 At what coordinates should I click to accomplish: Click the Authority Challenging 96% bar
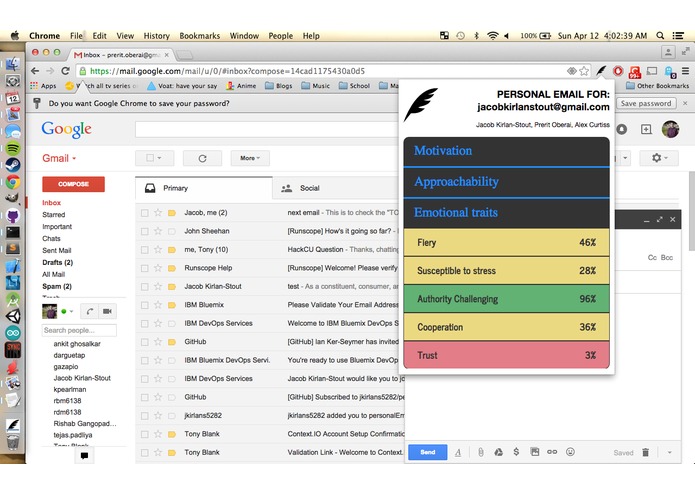pyautogui.click(x=507, y=299)
